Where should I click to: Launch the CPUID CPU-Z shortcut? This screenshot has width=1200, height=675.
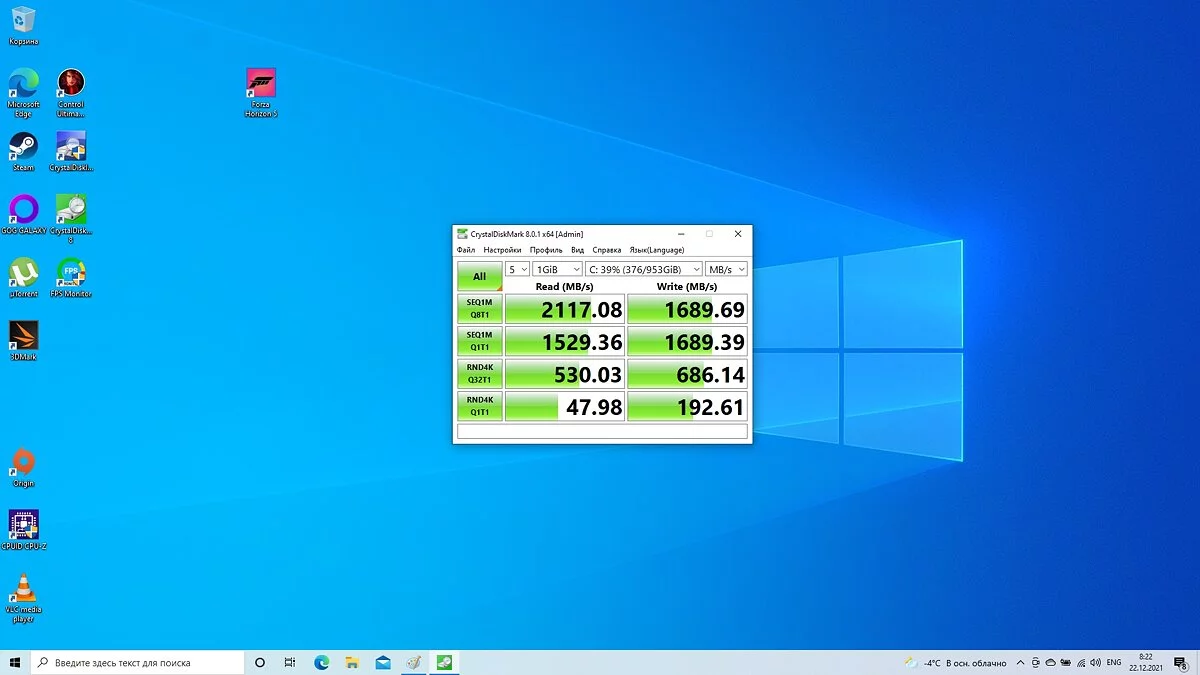[23, 525]
